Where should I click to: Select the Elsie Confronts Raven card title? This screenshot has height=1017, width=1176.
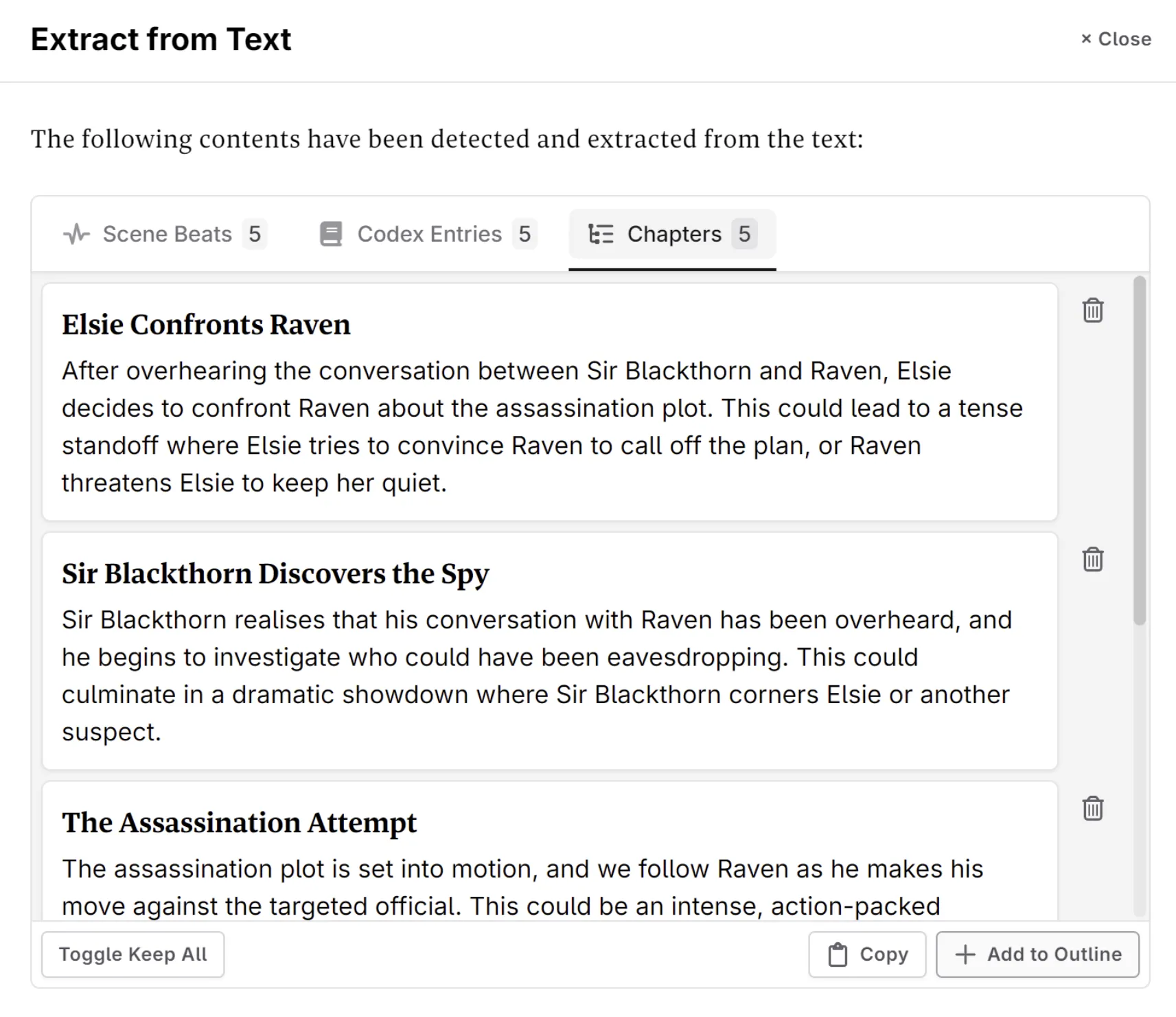[x=206, y=325]
